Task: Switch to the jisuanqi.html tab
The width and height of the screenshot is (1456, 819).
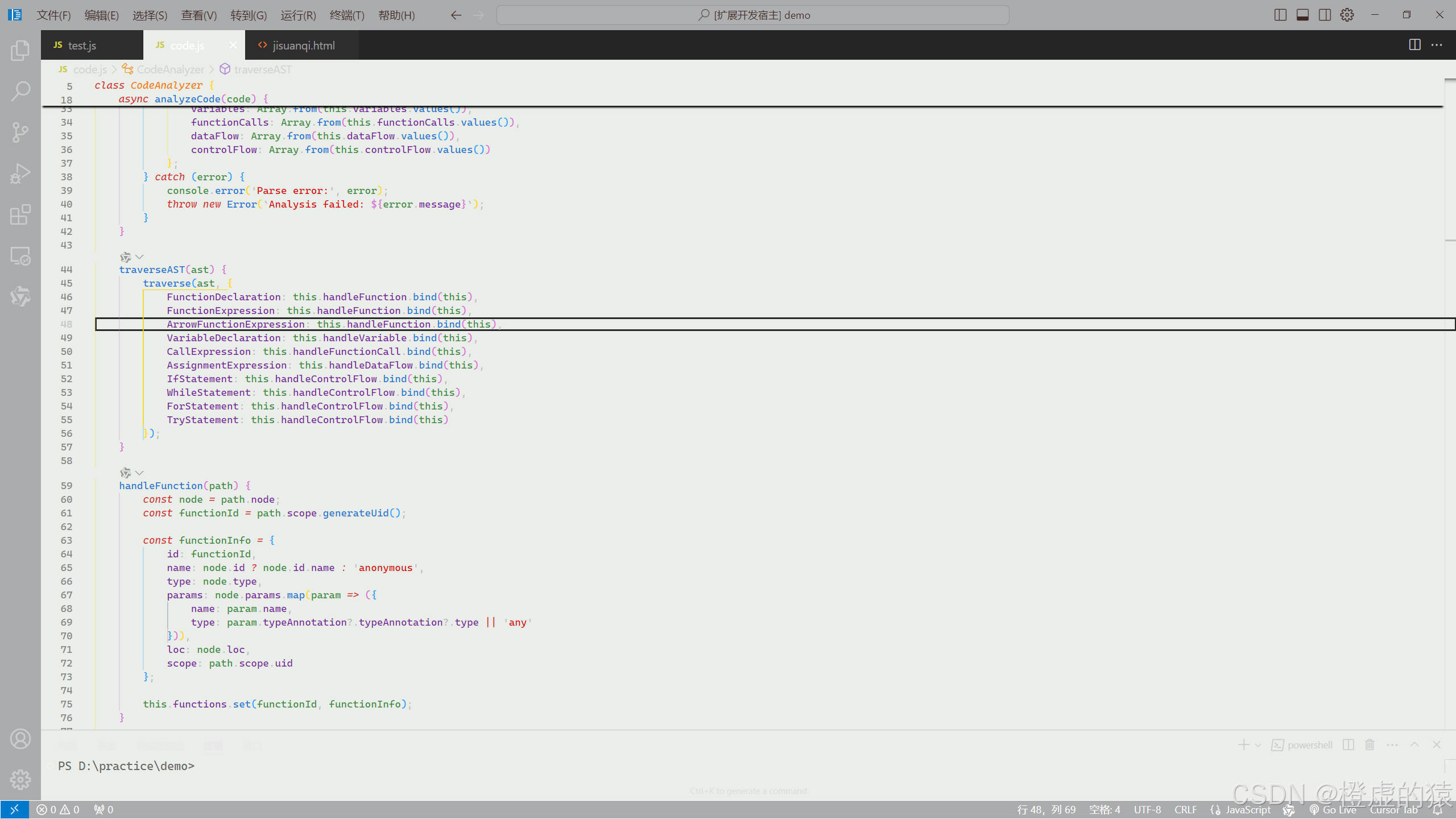Action: 304,45
